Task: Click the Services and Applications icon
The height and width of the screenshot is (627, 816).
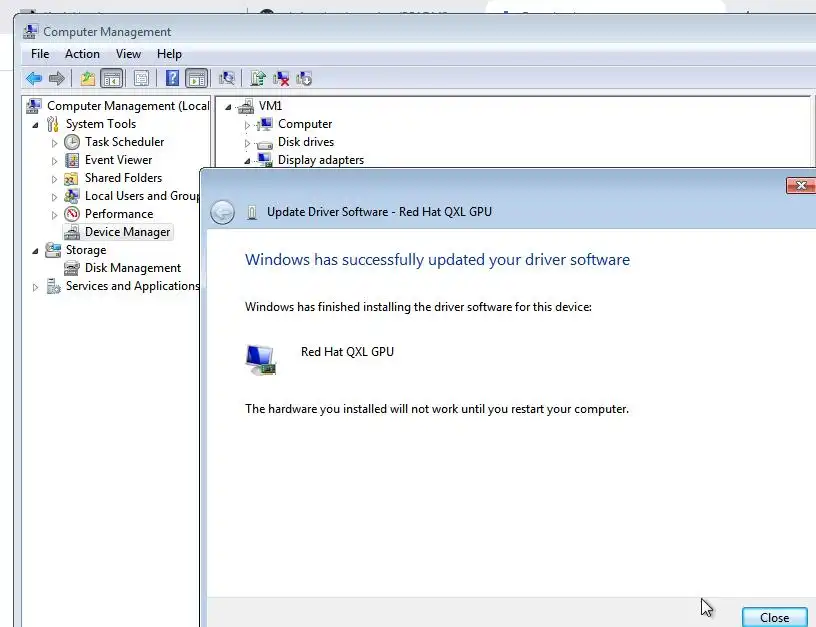Action: tap(53, 286)
